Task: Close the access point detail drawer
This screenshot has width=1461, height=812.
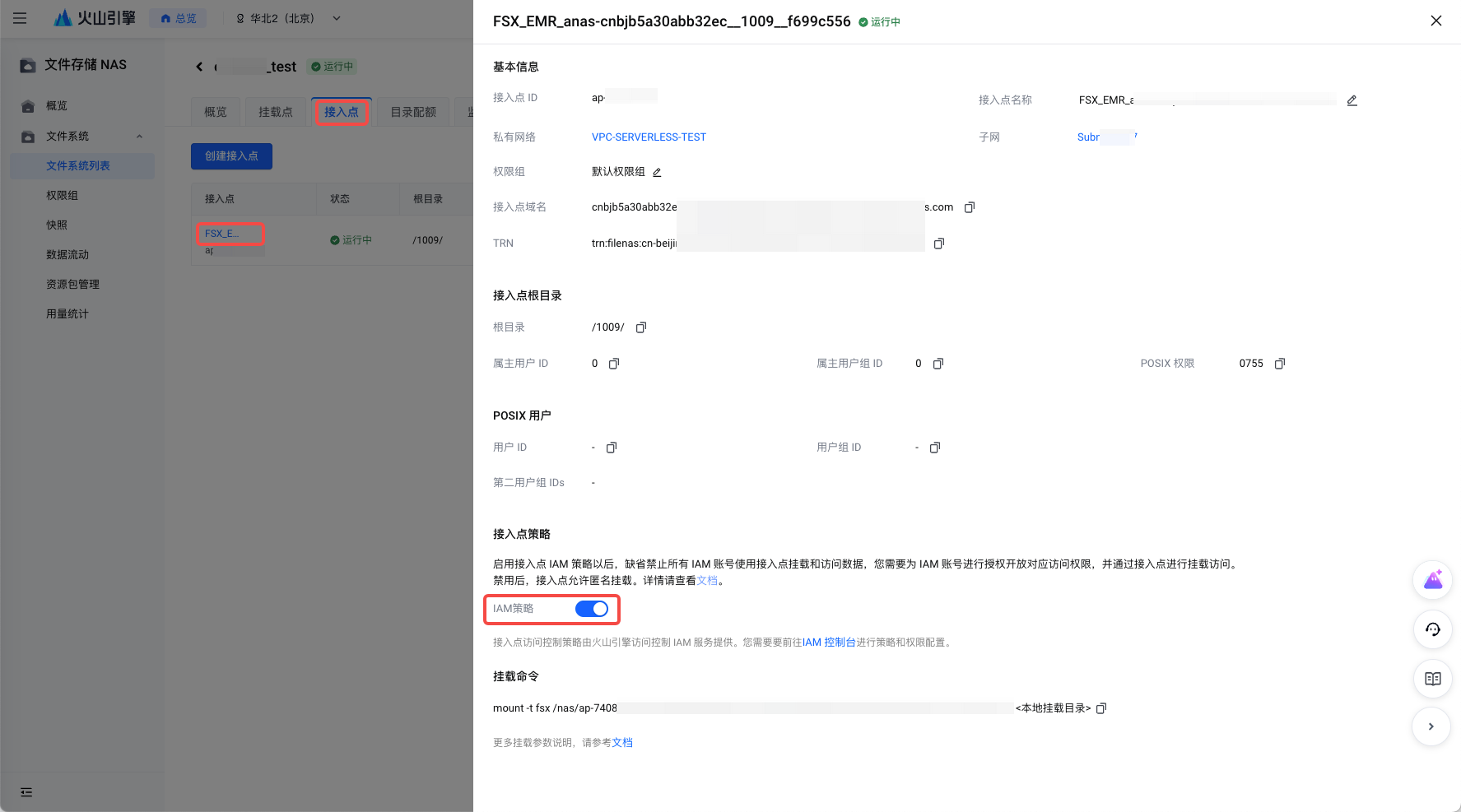Action: point(1436,21)
